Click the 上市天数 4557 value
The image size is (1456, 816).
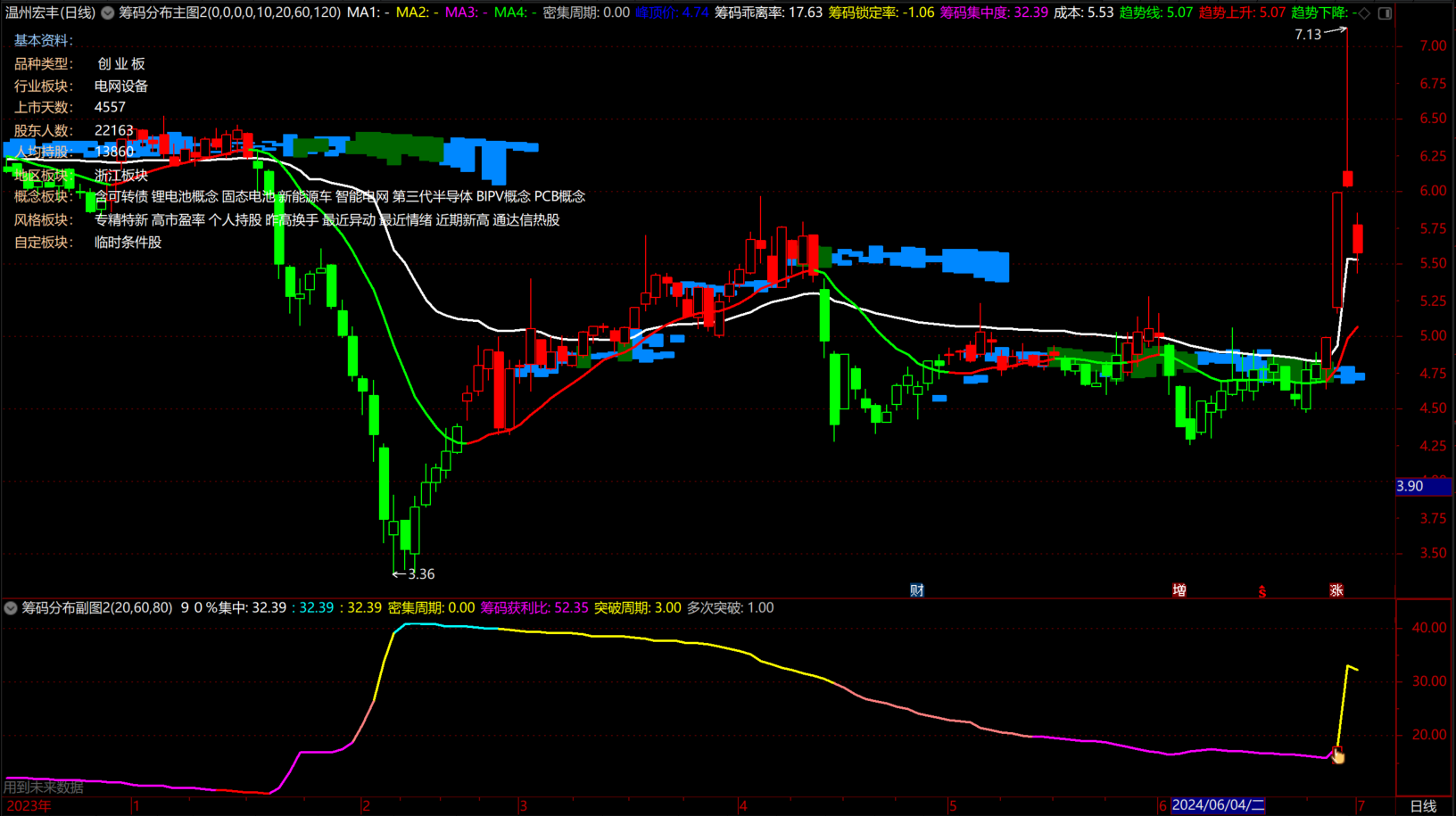111,107
